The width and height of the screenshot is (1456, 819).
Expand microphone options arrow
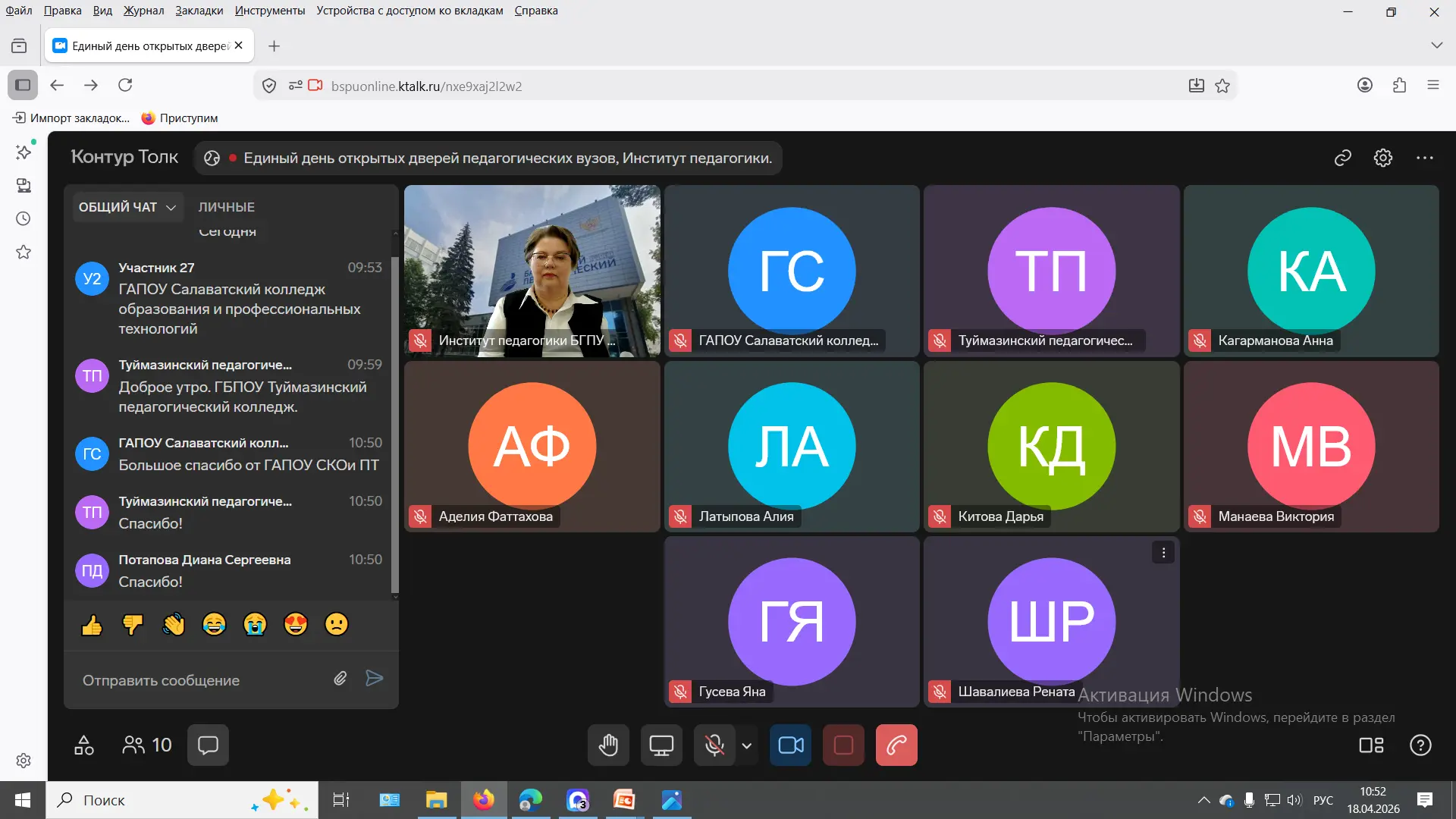[x=747, y=745]
